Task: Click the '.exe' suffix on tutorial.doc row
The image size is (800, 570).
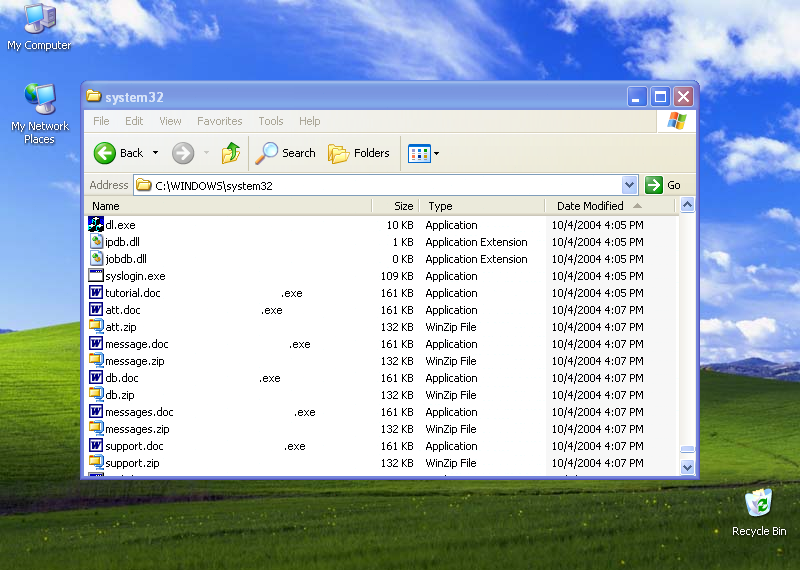Action: 291,293
